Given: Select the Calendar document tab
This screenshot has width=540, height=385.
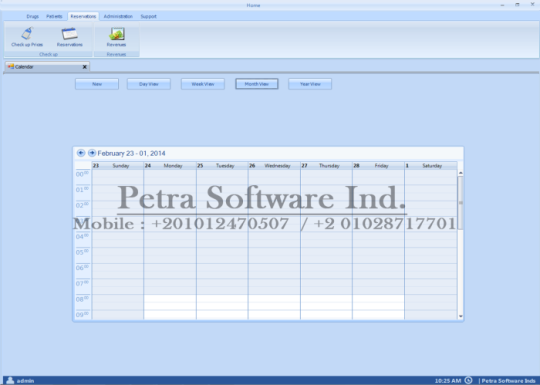Looking at the screenshot, I should coord(47,67).
